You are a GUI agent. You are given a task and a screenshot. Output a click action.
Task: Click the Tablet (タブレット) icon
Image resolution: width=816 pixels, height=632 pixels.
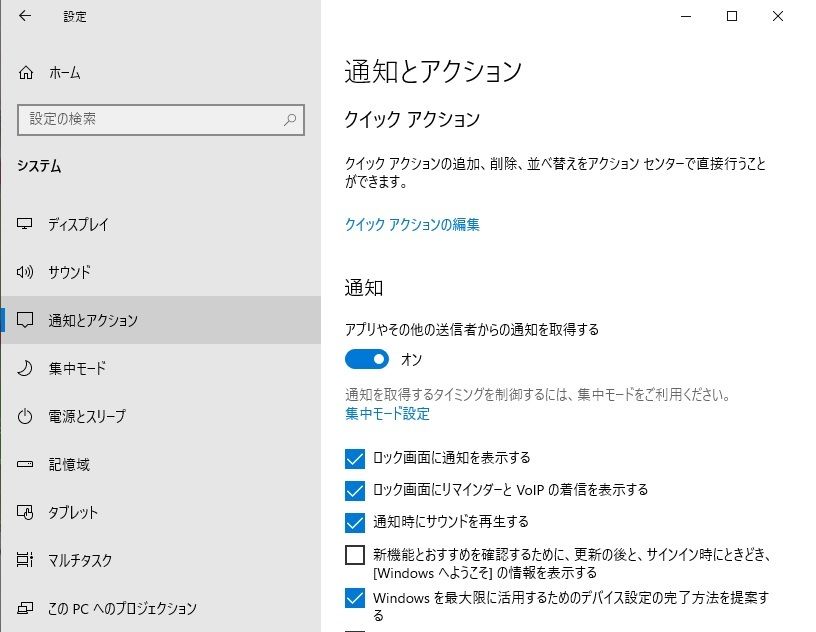coord(24,512)
